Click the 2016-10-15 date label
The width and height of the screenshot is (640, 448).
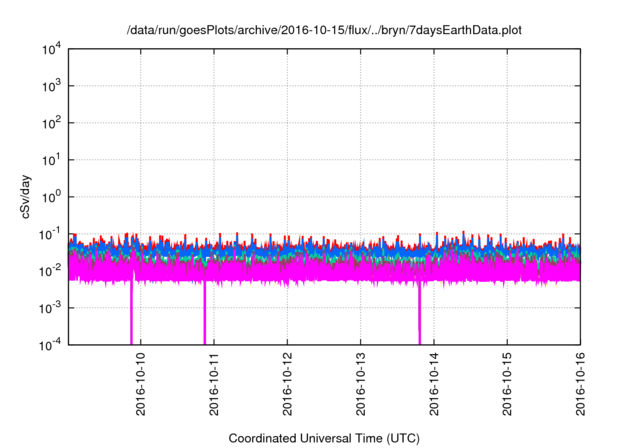(x=507, y=384)
